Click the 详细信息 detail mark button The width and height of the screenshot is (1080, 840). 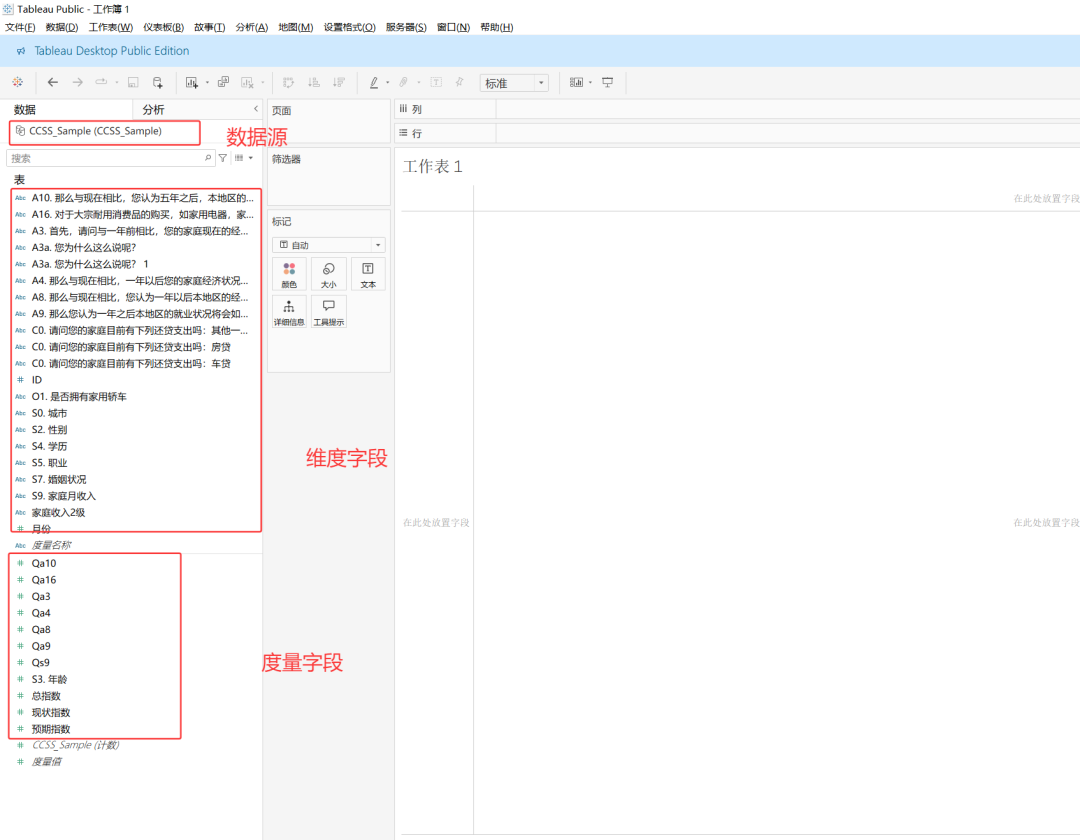pos(289,312)
